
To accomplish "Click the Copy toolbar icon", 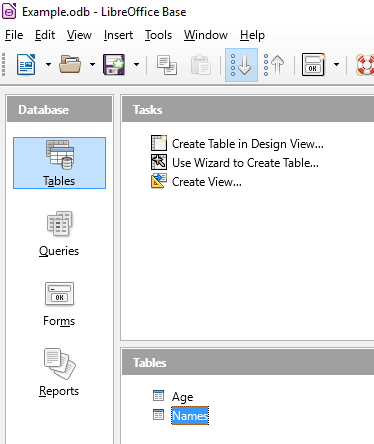I will click(x=167, y=65).
